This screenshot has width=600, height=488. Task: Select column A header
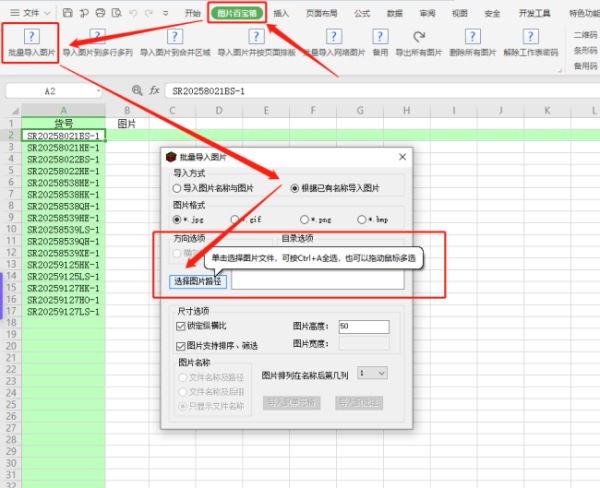pyautogui.click(x=64, y=111)
